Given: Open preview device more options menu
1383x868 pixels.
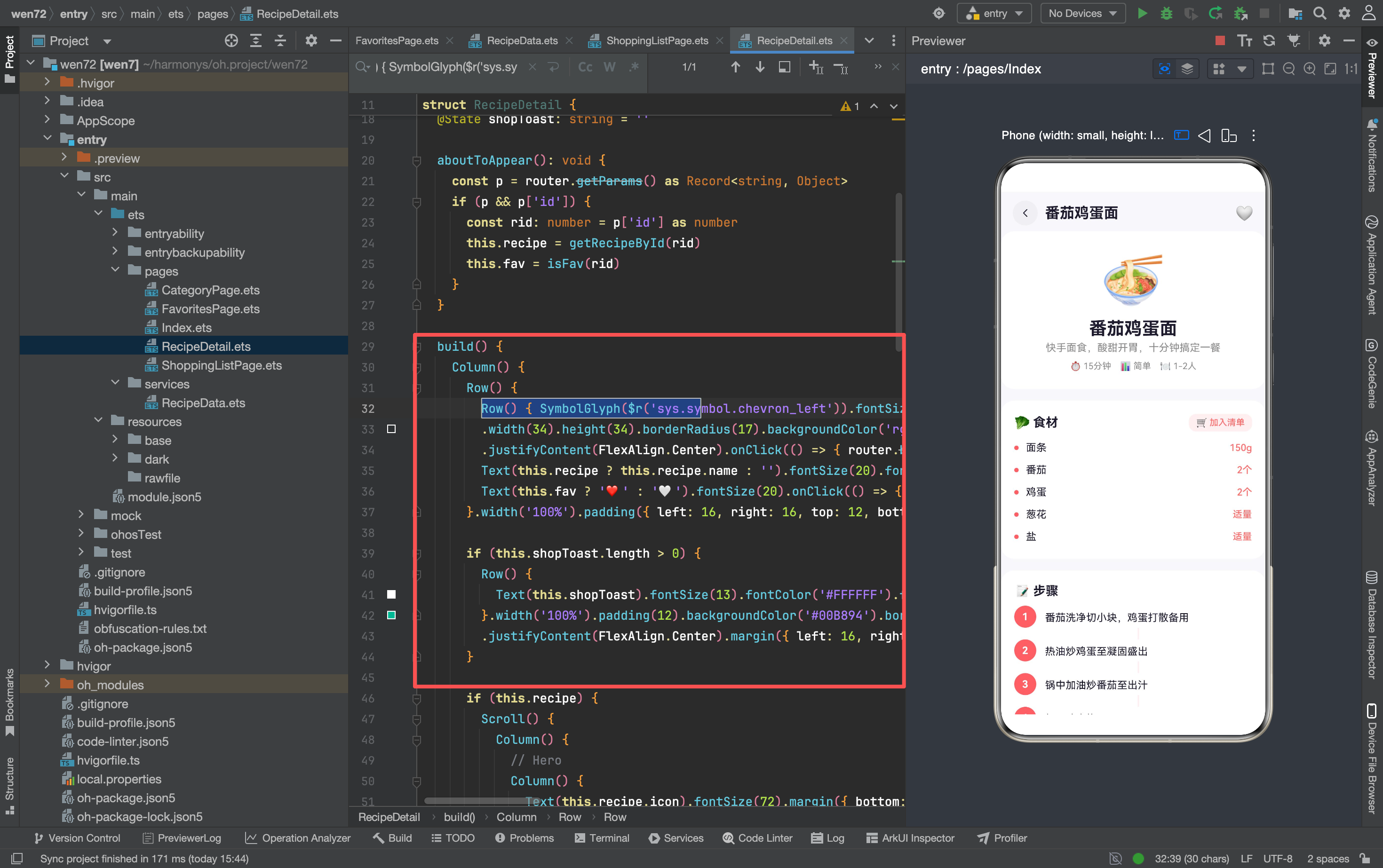Looking at the screenshot, I should (x=1253, y=135).
